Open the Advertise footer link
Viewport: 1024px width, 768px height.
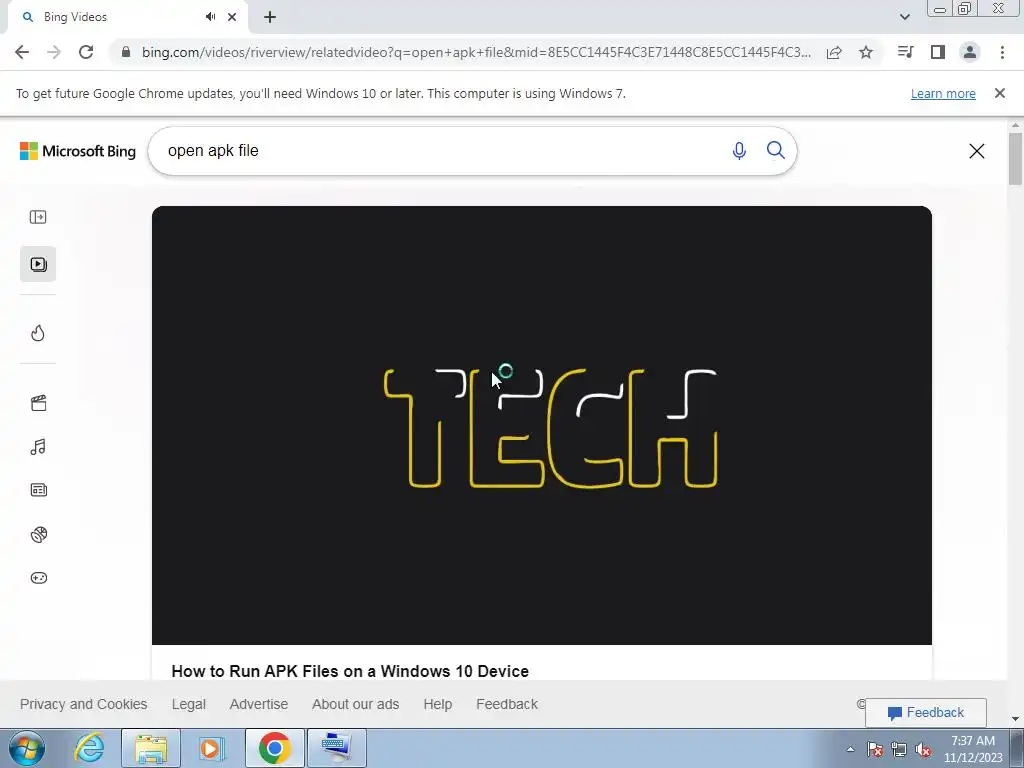coord(259,704)
